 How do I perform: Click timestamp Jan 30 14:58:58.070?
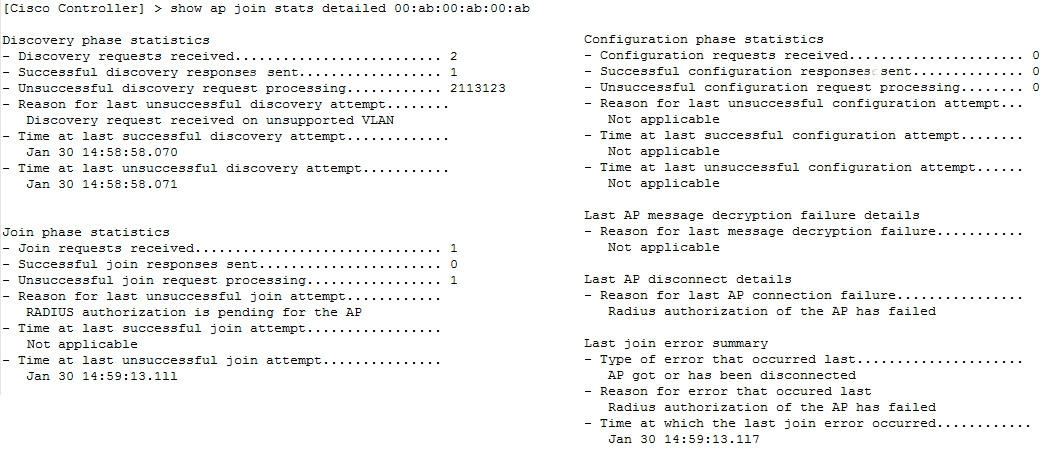coord(102,153)
